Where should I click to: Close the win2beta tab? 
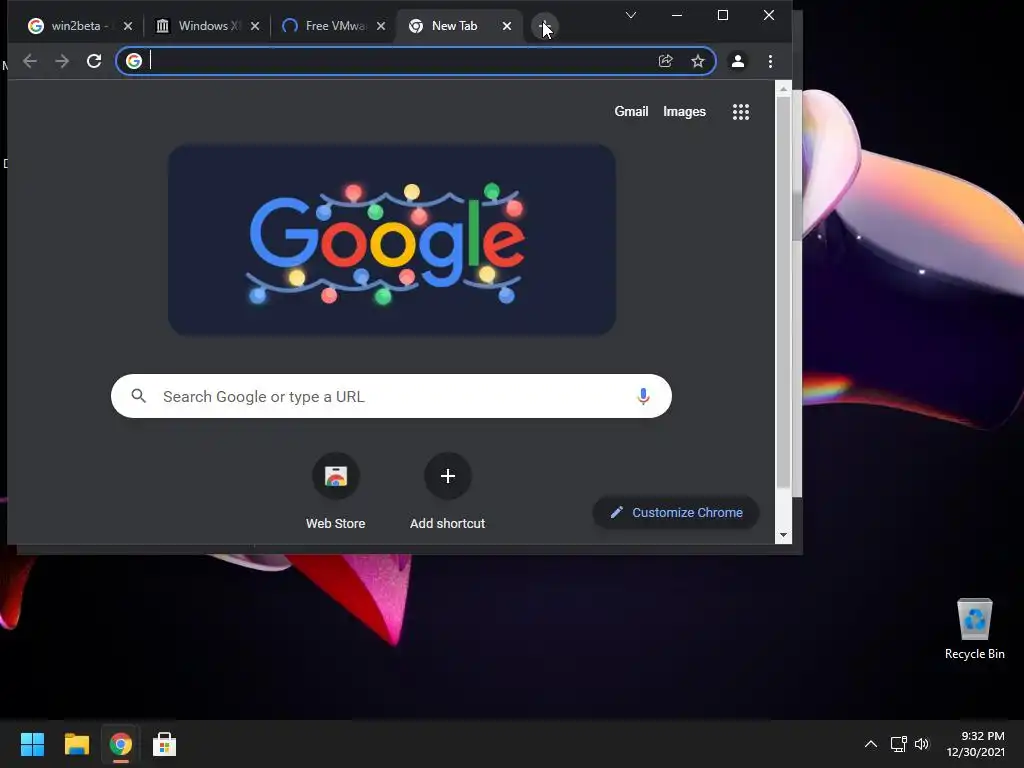click(x=128, y=26)
